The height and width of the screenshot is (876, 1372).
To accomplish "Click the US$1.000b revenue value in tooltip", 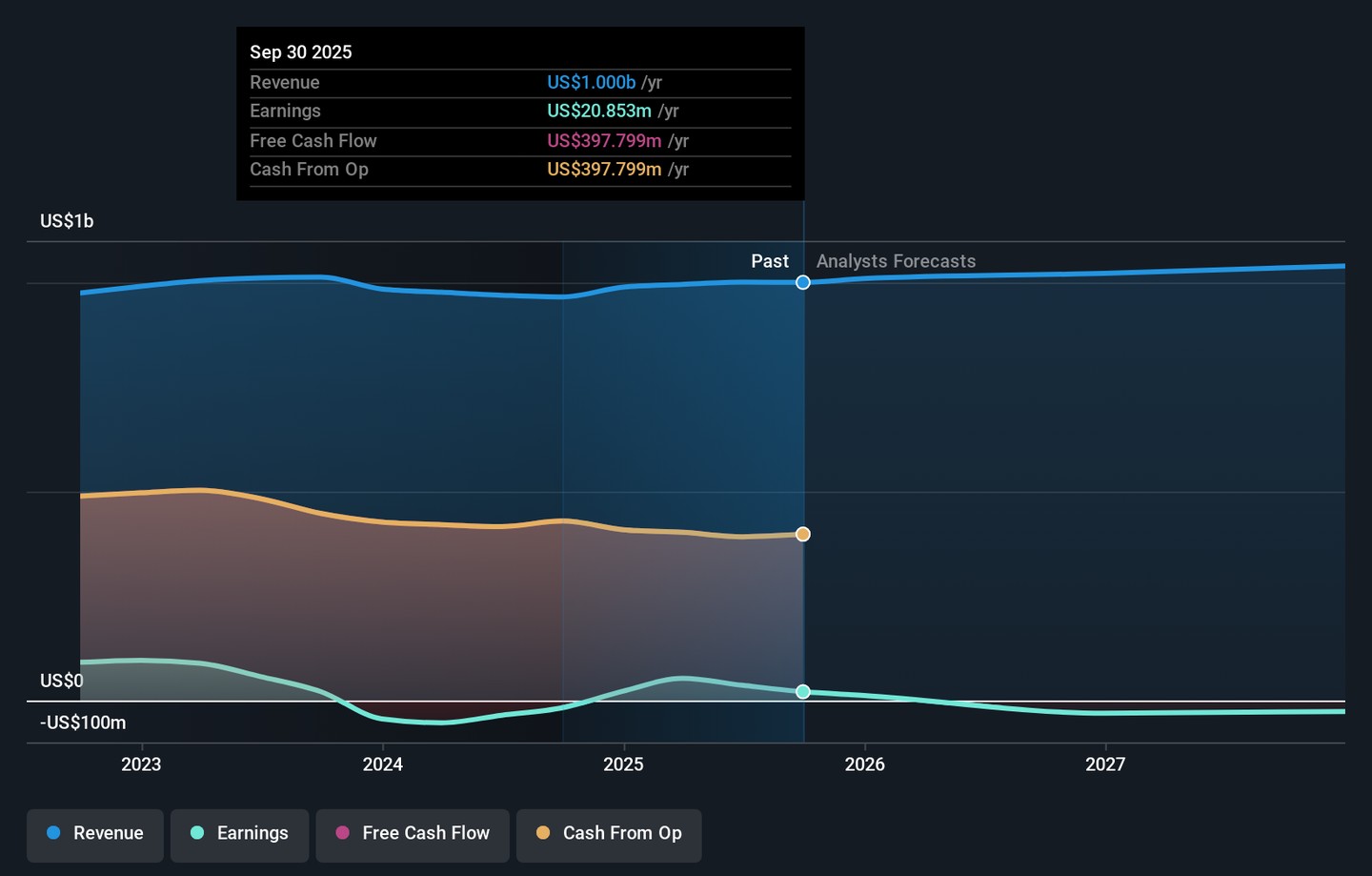I will (591, 83).
